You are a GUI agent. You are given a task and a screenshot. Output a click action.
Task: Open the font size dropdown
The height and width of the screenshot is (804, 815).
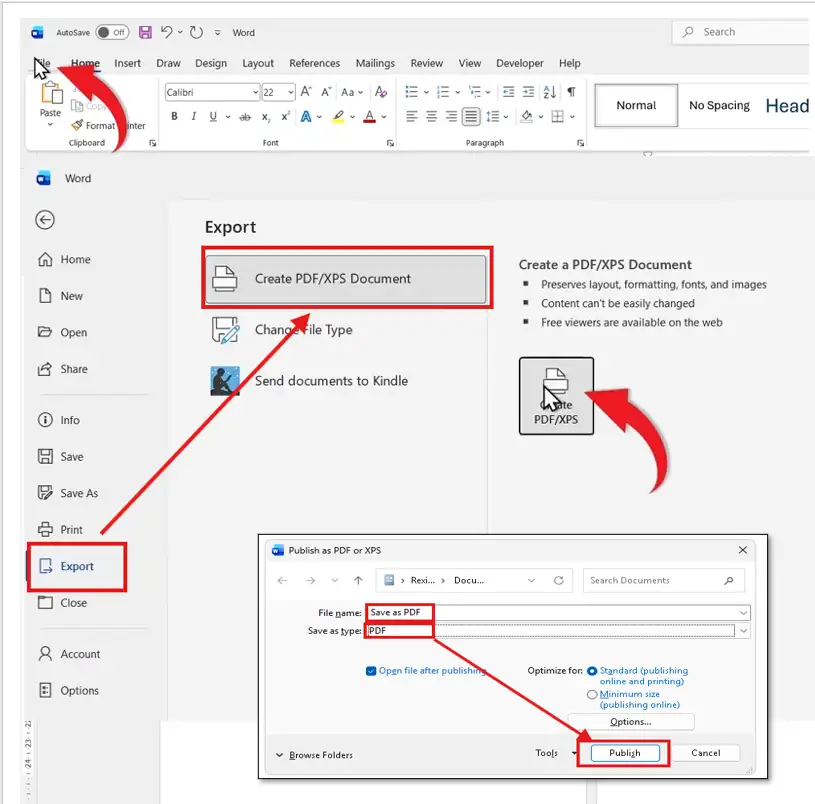pos(291,93)
